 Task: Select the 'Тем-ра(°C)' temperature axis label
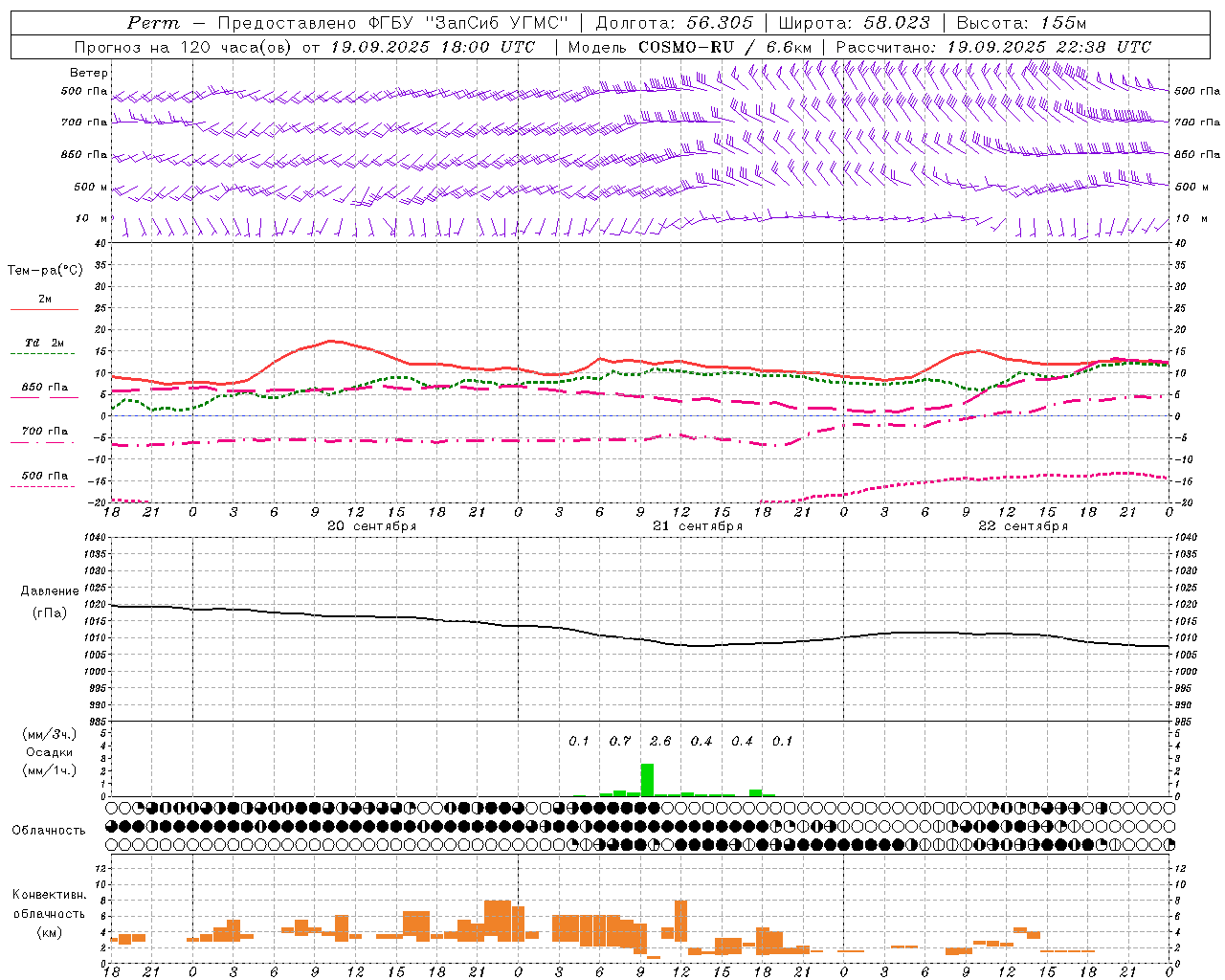coord(45,271)
